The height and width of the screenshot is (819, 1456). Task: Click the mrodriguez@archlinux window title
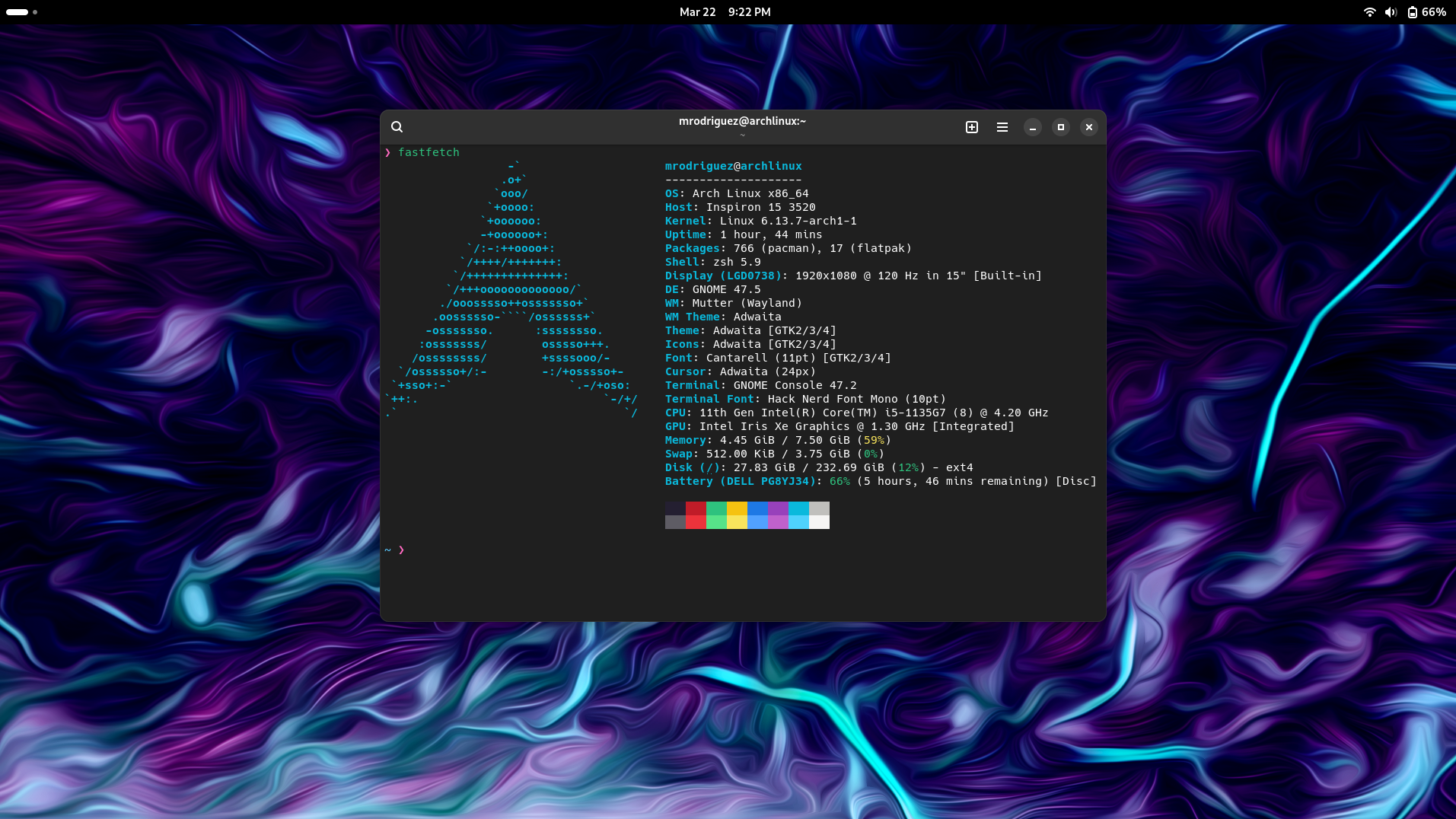pyautogui.click(x=742, y=120)
